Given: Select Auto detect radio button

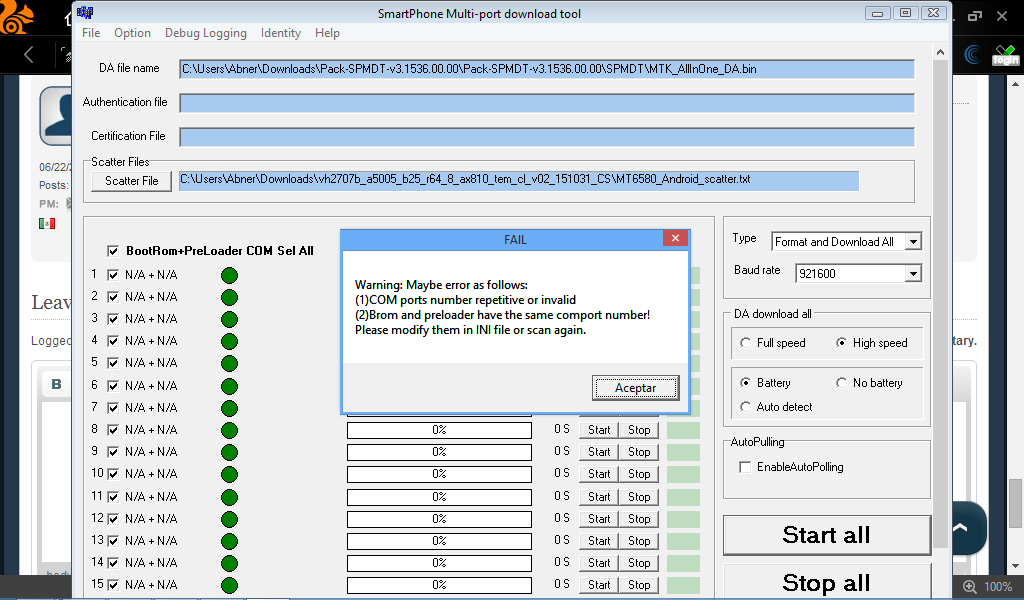Looking at the screenshot, I should (x=745, y=407).
